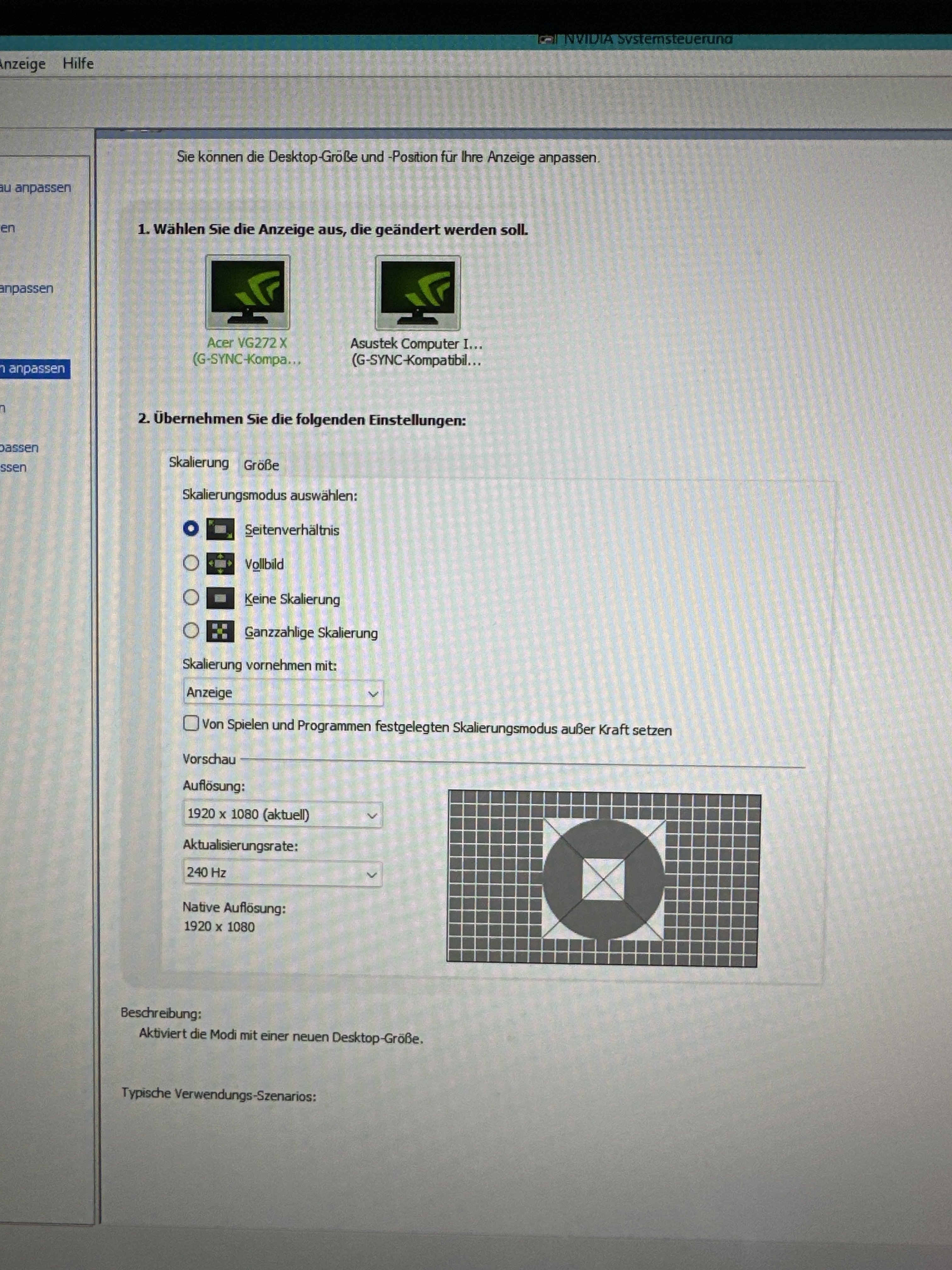Select the Keine Skalierung radio button
The image size is (952, 1270).
pyautogui.click(x=191, y=598)
